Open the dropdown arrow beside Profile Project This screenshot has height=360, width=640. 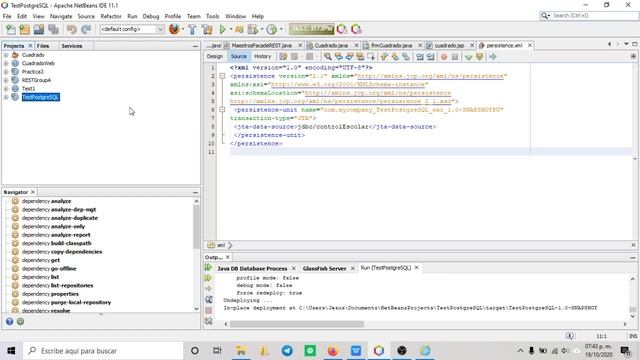point(281,29)
